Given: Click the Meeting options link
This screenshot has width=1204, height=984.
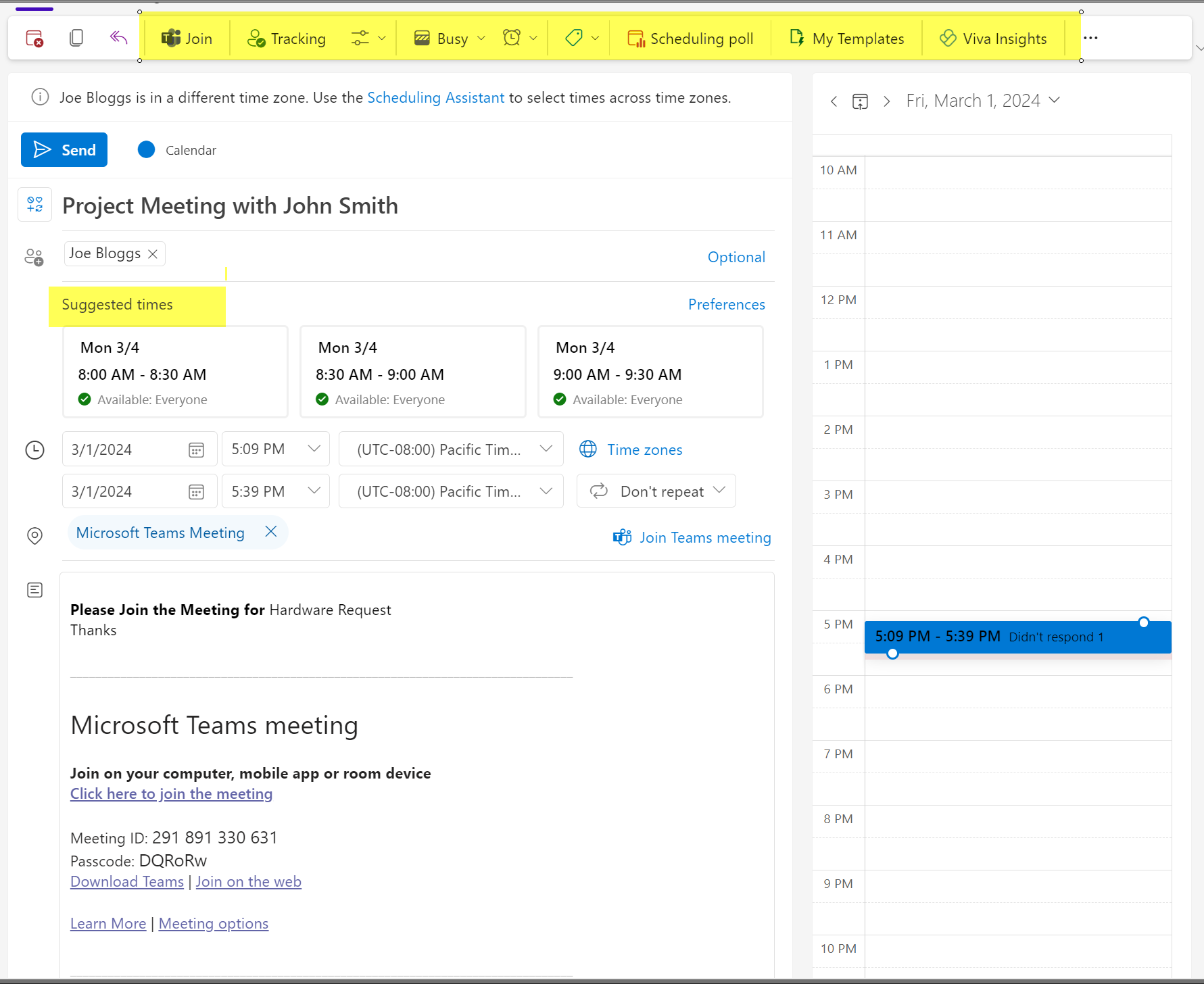Looking at the screenshot, I should (214, 923).
